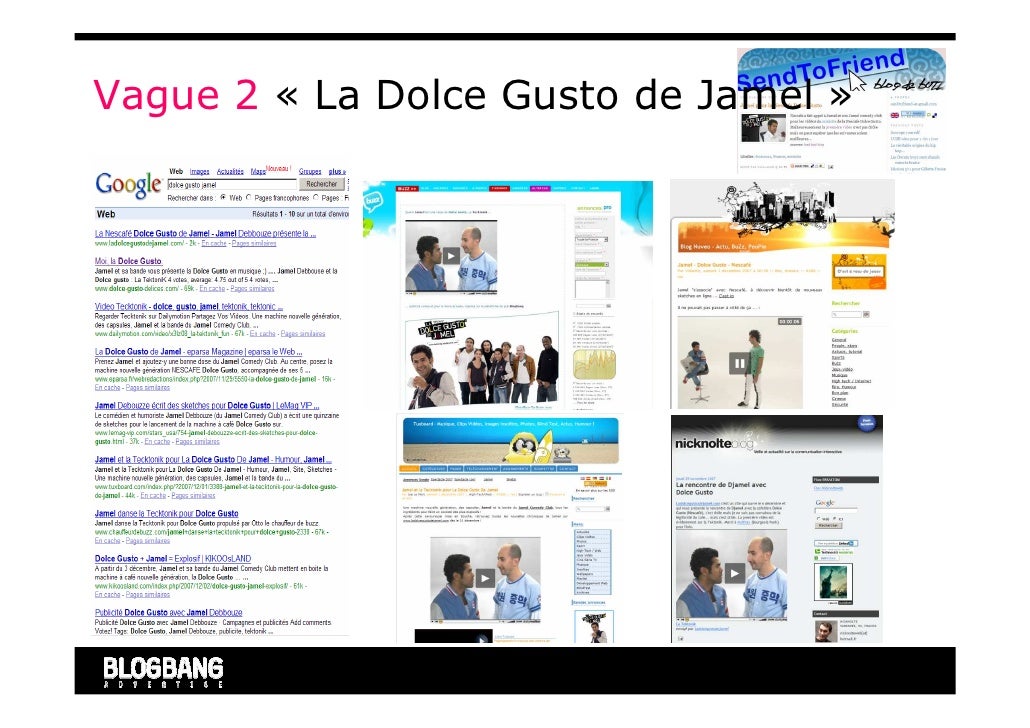Click the nicknolteblog header logo
Image resolution: width=1030 pixels, height=728 pixels.
click(715, 444)
